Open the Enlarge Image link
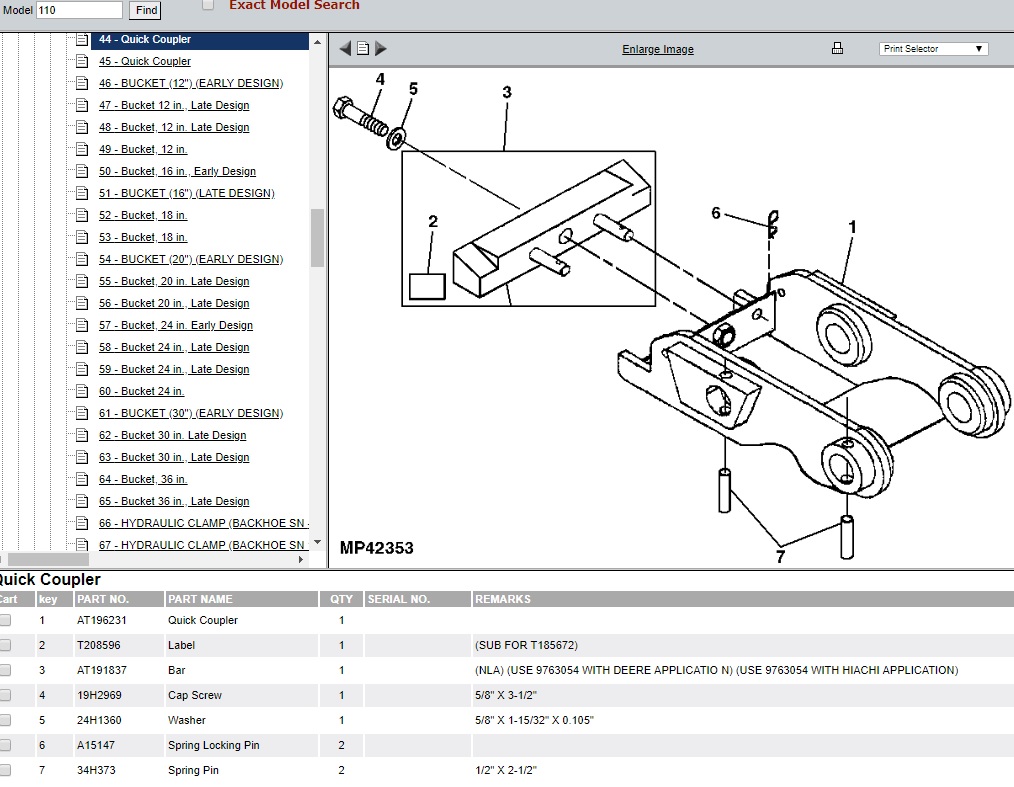This screenshot has height=787, width=1014. point(657,49)
